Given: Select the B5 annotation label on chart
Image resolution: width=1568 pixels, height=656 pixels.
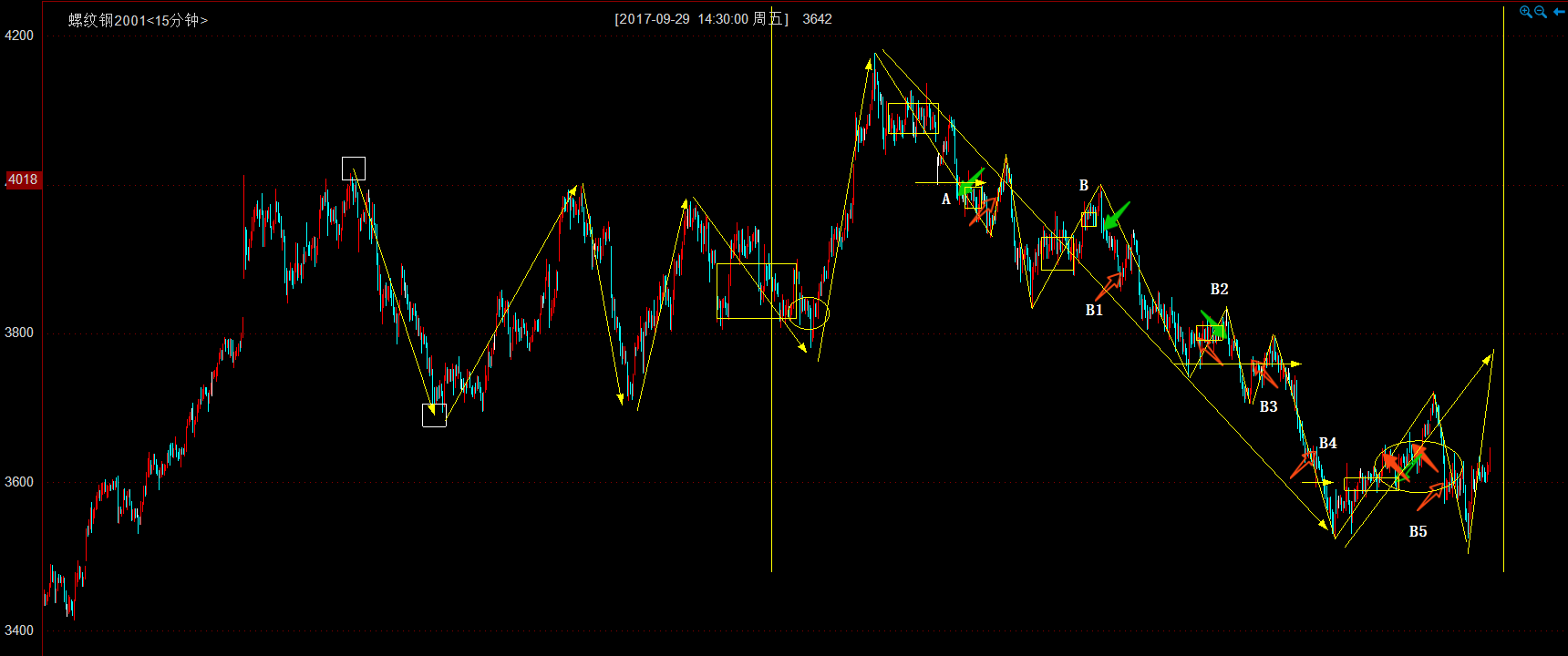Looking at the screenshot, I should pyautogui.click(x=1418, y=531).
